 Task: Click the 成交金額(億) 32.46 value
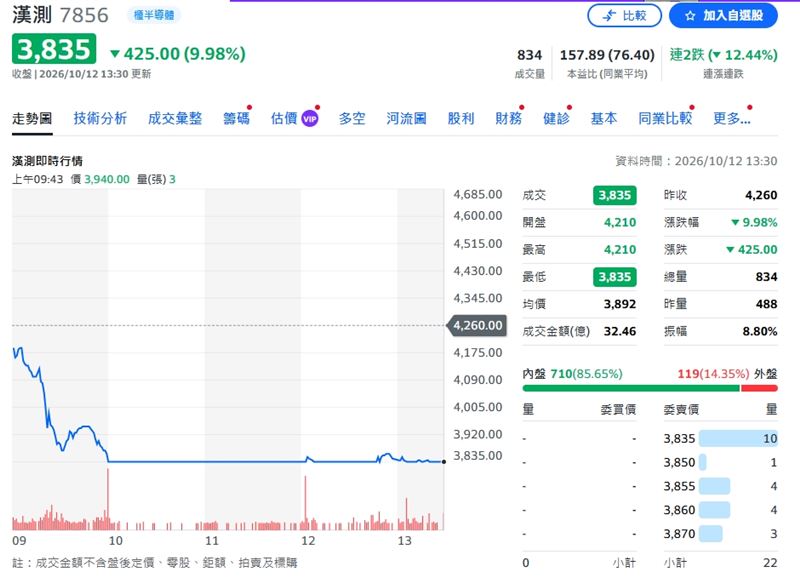620,331
